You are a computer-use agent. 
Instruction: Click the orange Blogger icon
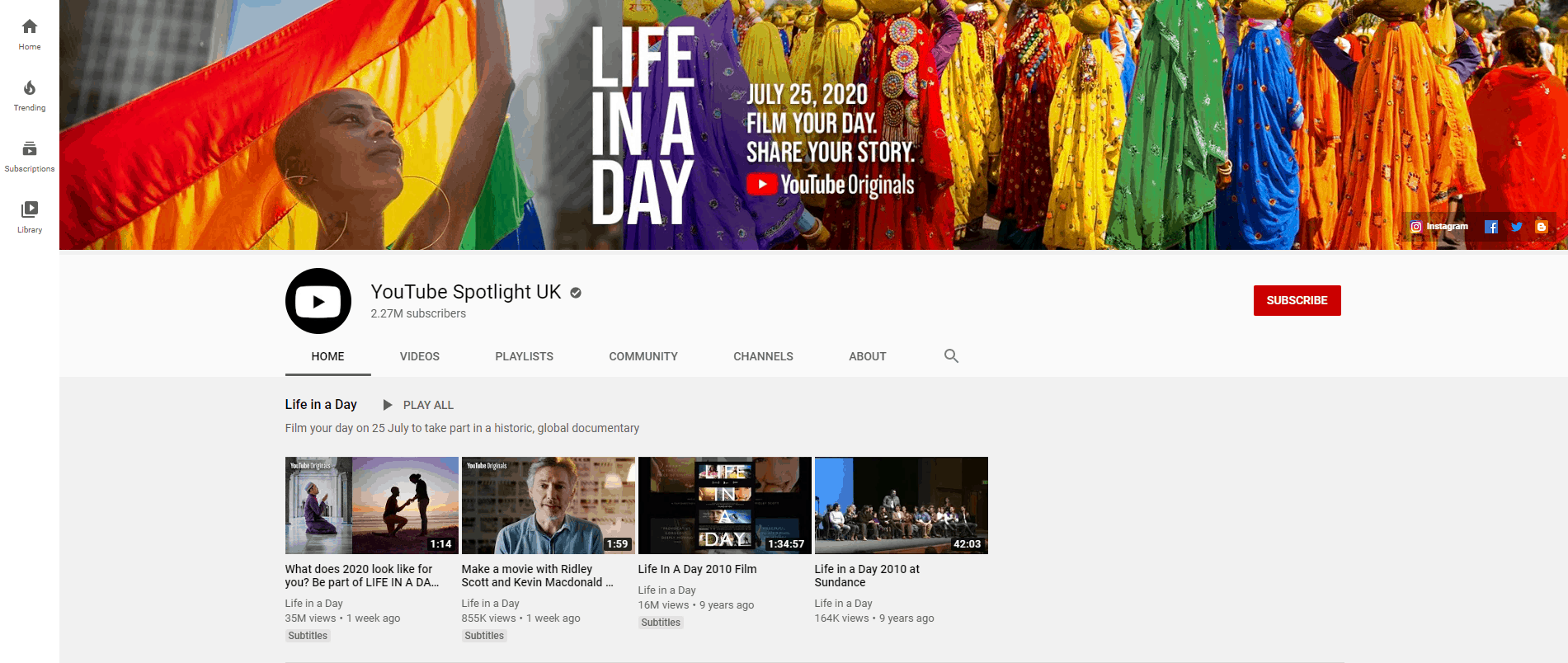tap(1541, 227)
